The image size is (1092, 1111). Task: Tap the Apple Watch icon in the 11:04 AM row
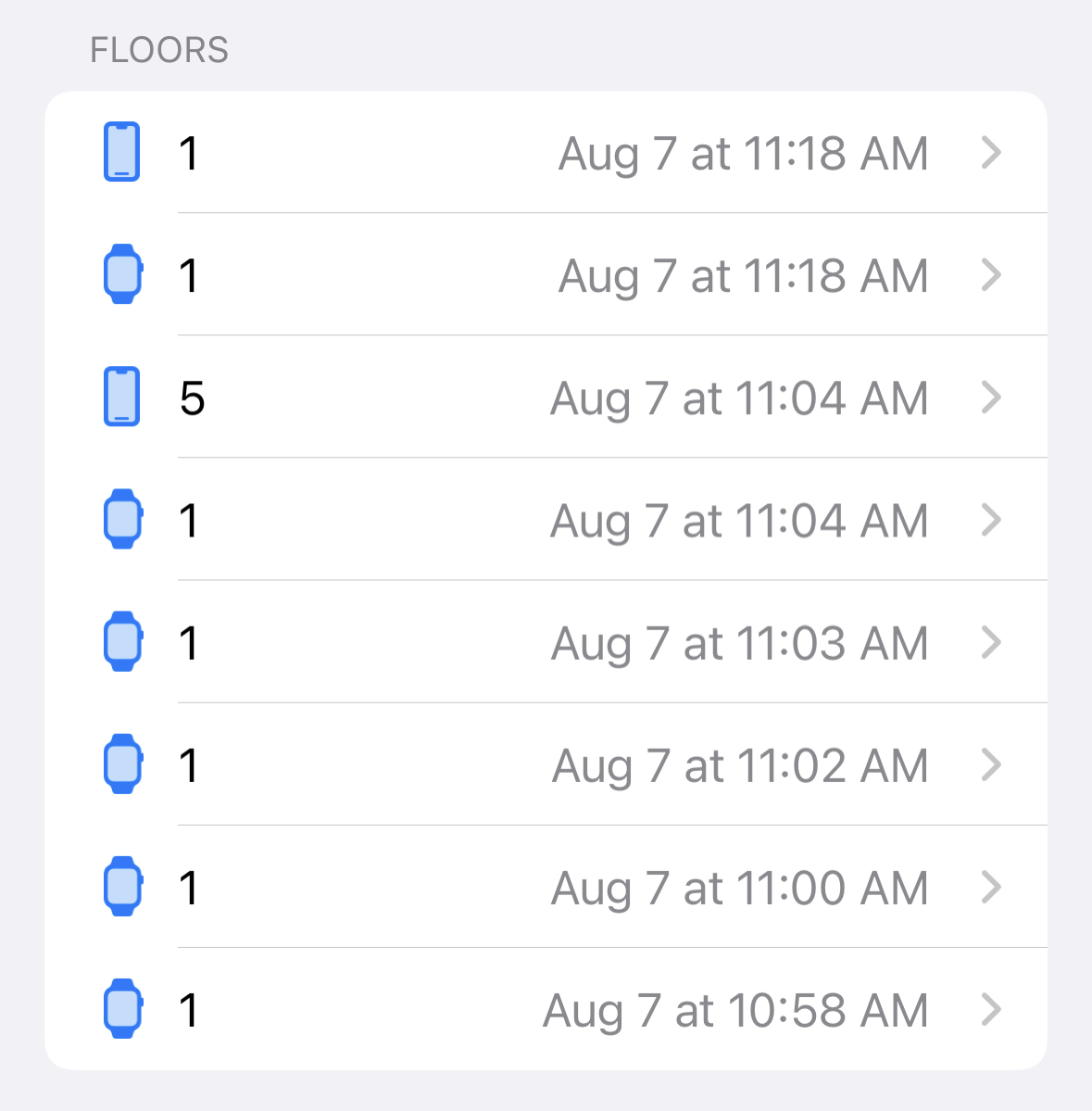click(x=122, y=519)
